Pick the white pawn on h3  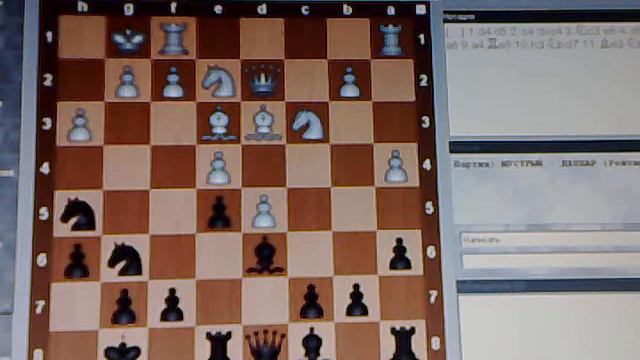pos(80,125)
